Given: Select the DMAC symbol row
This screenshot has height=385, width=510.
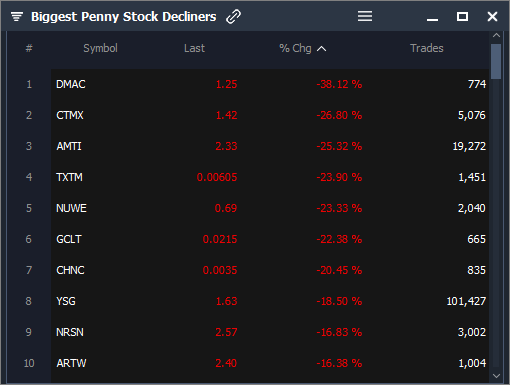Looking at the screenshot, I should tap(270, 84).
